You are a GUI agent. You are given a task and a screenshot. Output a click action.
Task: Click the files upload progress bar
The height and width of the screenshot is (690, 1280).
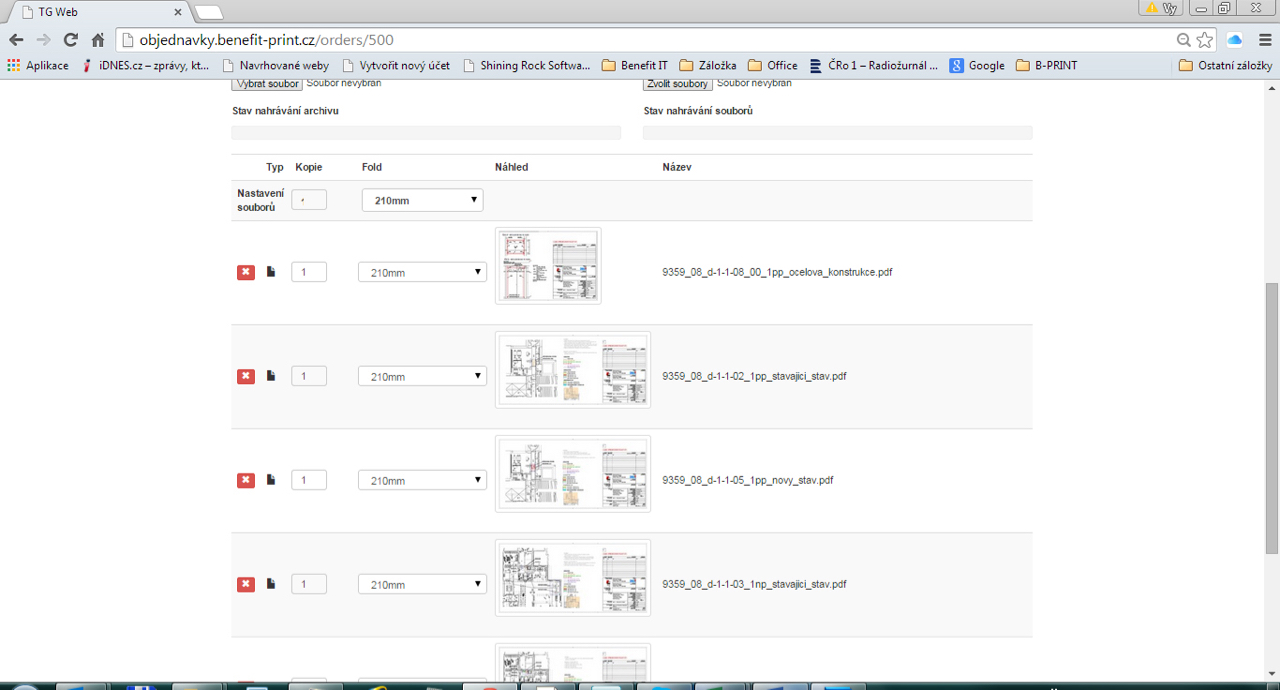click(x=838, y=132)
